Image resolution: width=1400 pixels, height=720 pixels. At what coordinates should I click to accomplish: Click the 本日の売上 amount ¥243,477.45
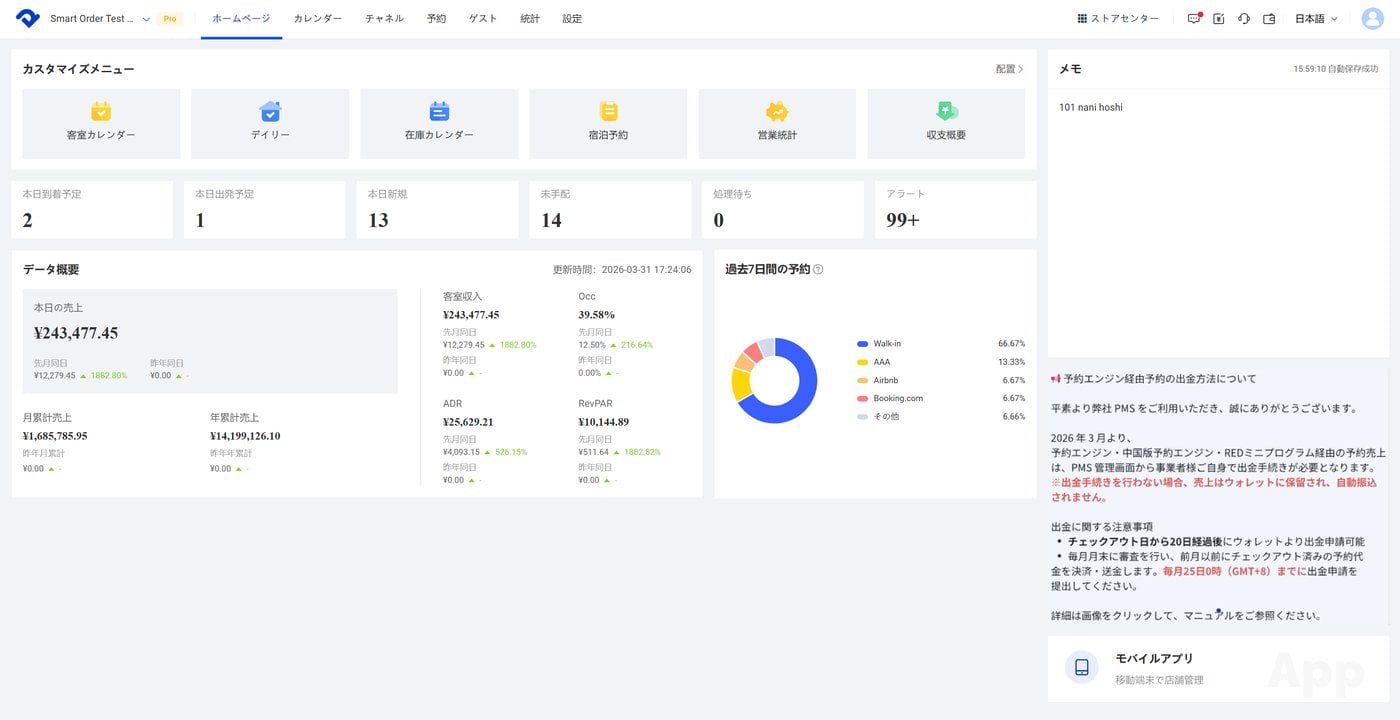pyautogui.click(x=76, y=333)
